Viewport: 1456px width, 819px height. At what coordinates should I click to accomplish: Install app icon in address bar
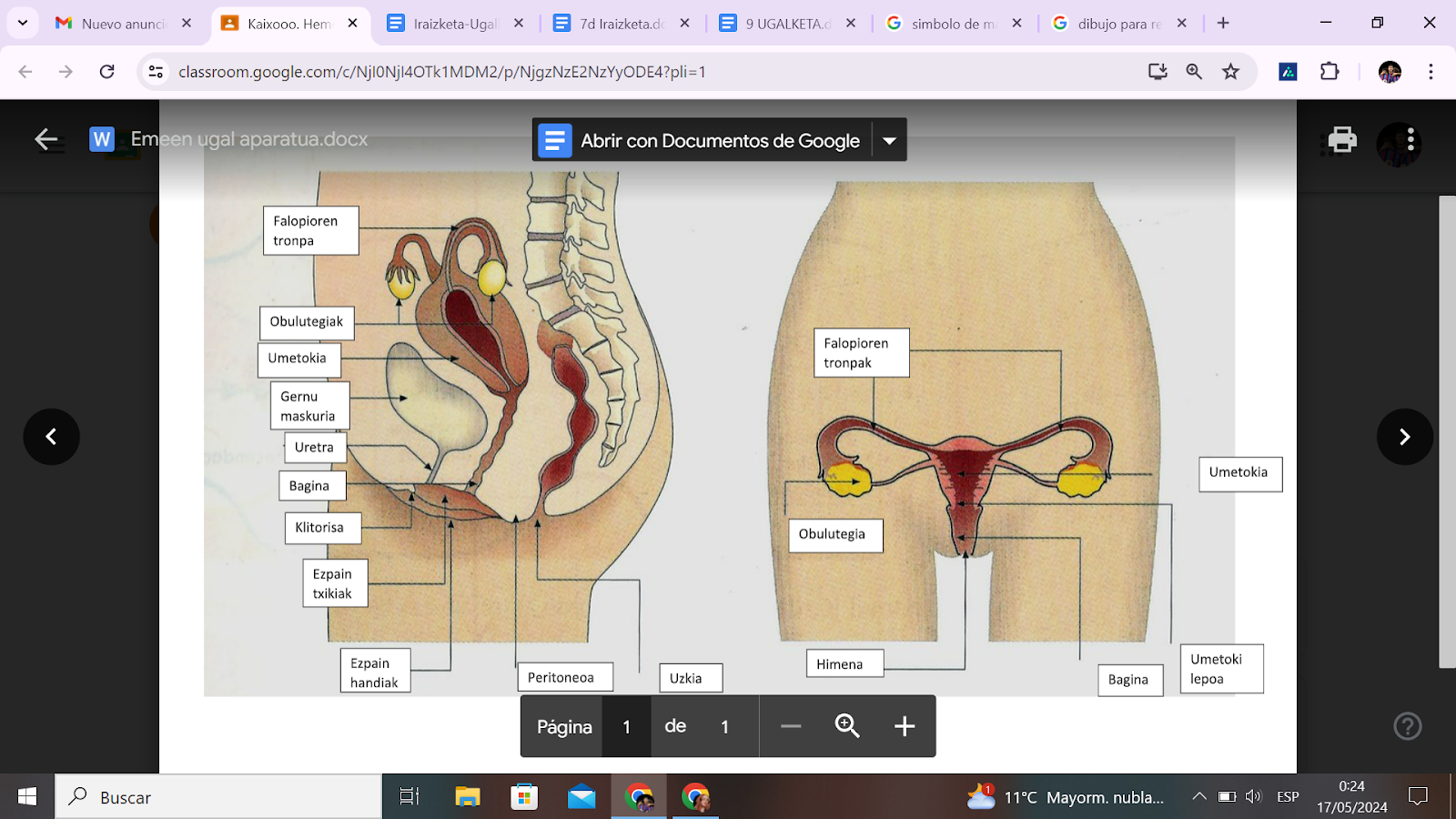[1158, 72]
